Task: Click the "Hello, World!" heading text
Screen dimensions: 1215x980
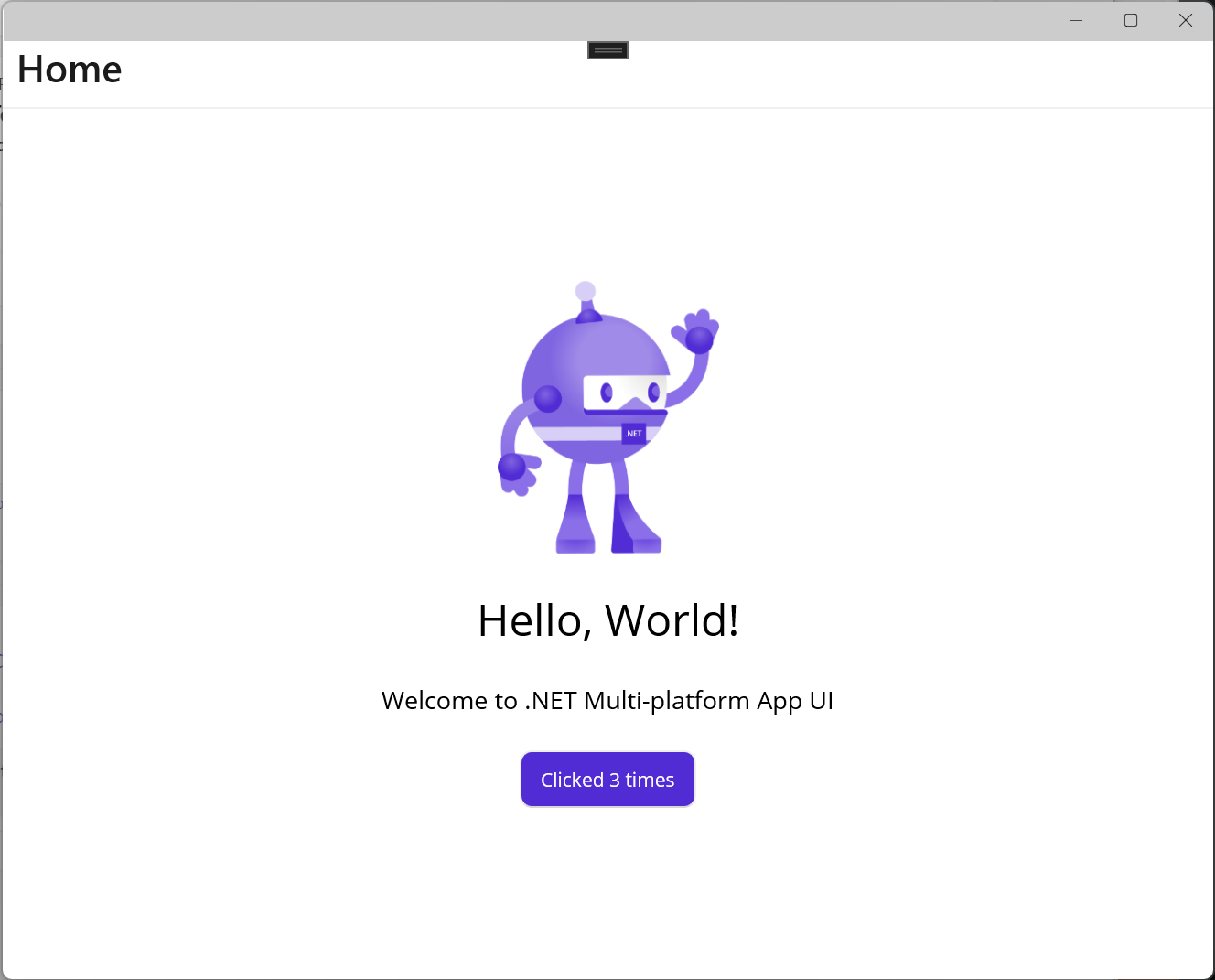Action: point(608,620)
